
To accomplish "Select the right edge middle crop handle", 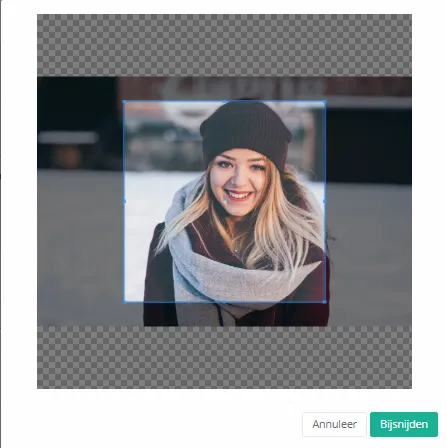I will pos(324,201).
